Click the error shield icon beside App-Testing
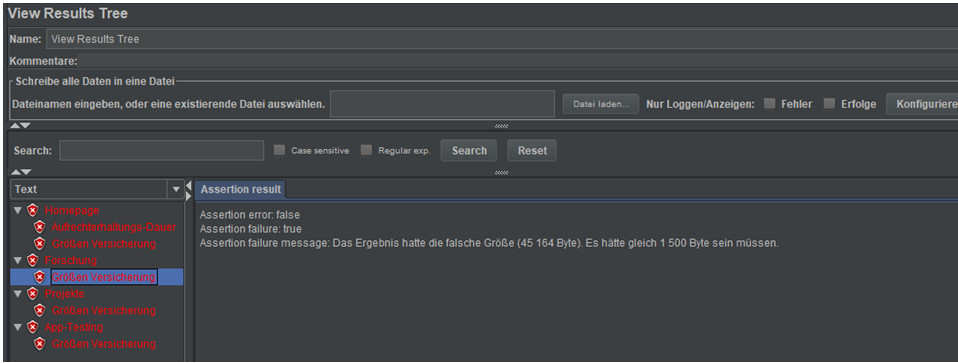This screenshot has height=363, width=958. pyautogui.click(x=33, y=327)
